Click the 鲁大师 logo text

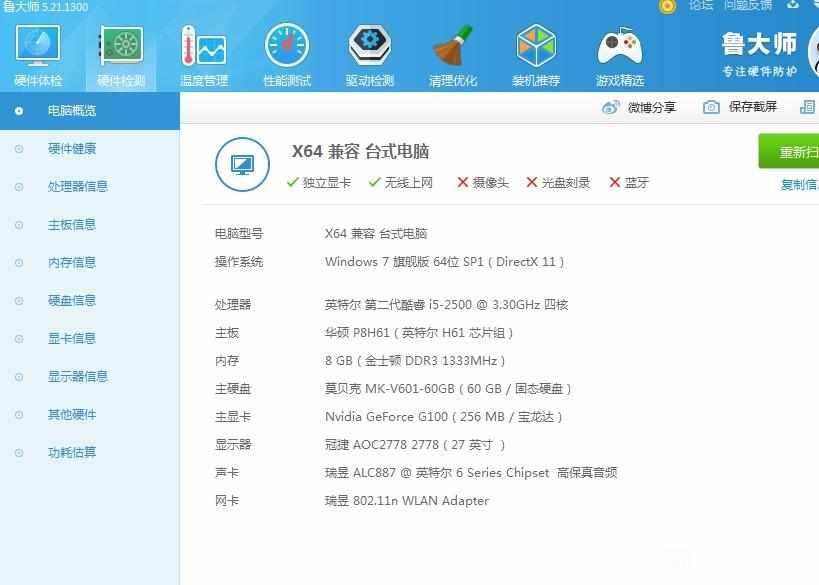point(759,44)
